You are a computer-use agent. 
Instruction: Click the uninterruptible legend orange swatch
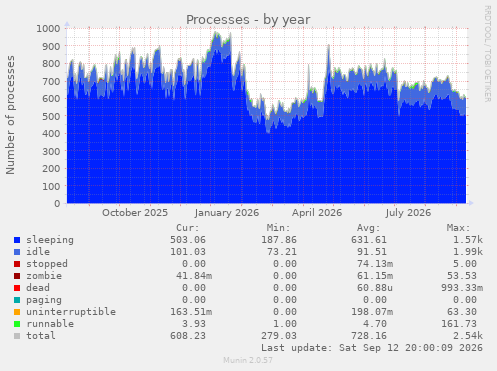(17, 312)
